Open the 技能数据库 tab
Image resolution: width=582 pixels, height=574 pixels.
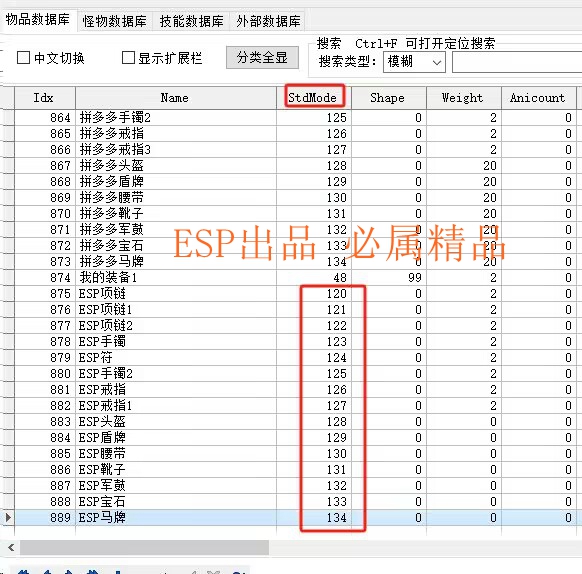coord(192,21)
